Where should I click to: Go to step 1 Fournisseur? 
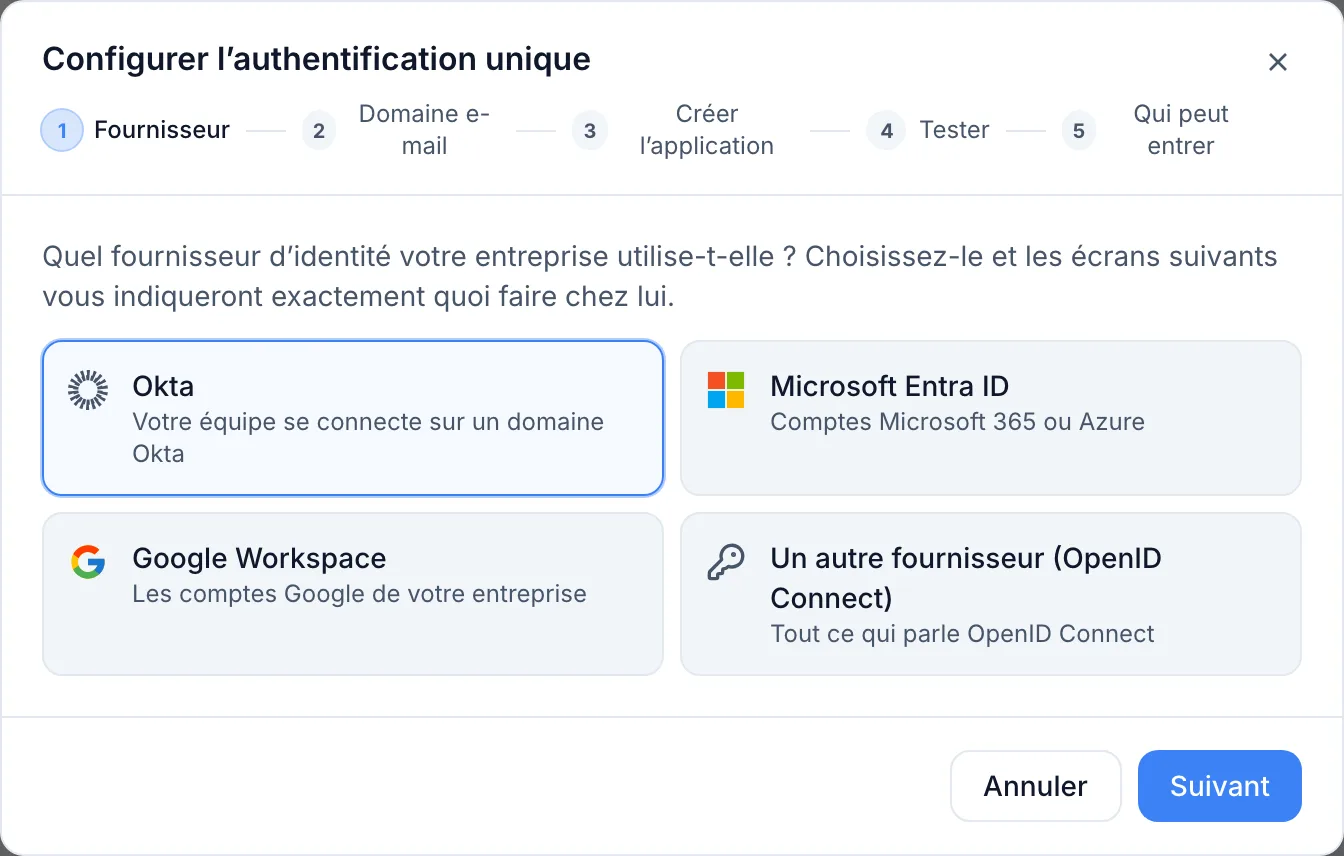point(136,130)
